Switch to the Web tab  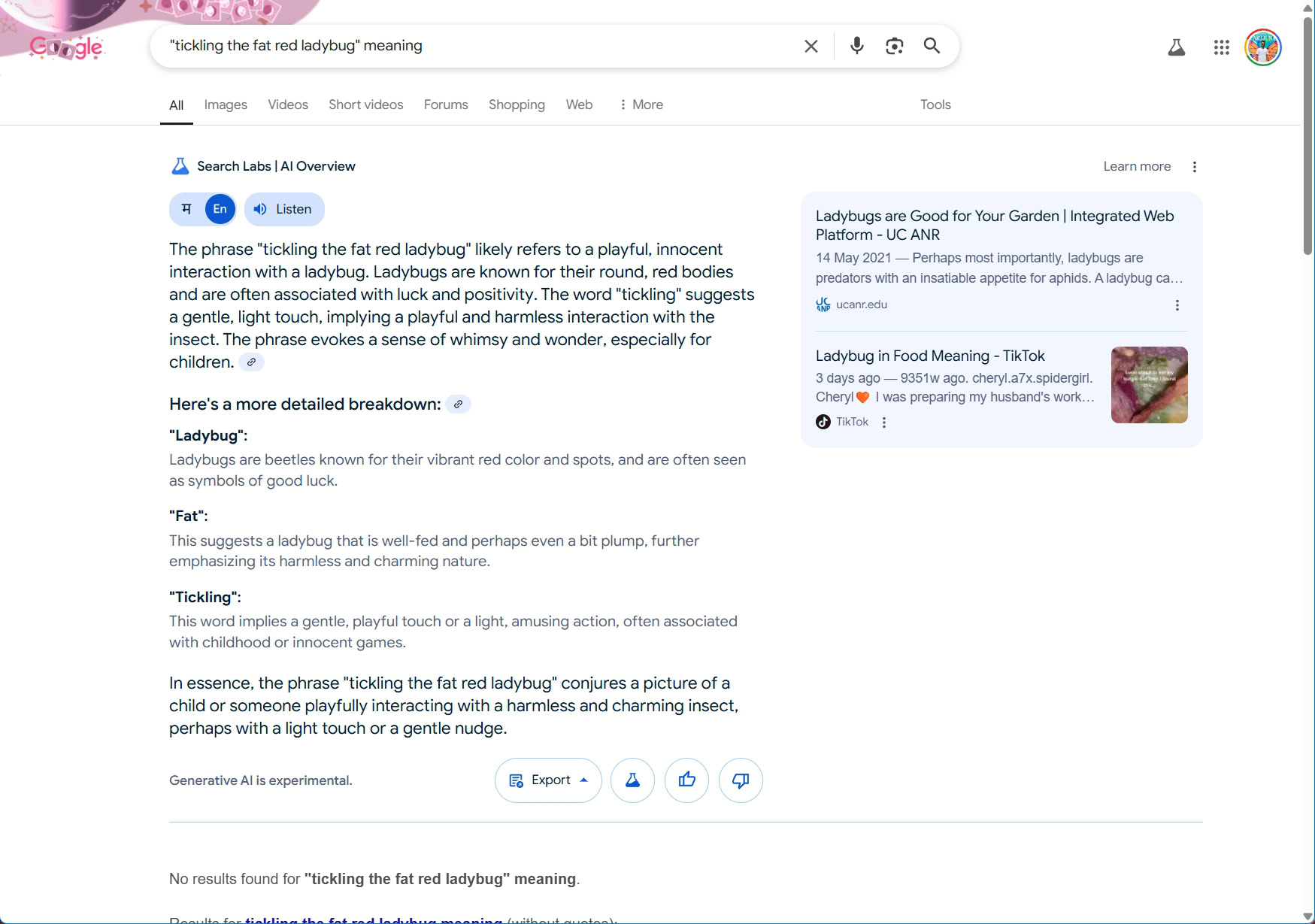tap(579, 105)
